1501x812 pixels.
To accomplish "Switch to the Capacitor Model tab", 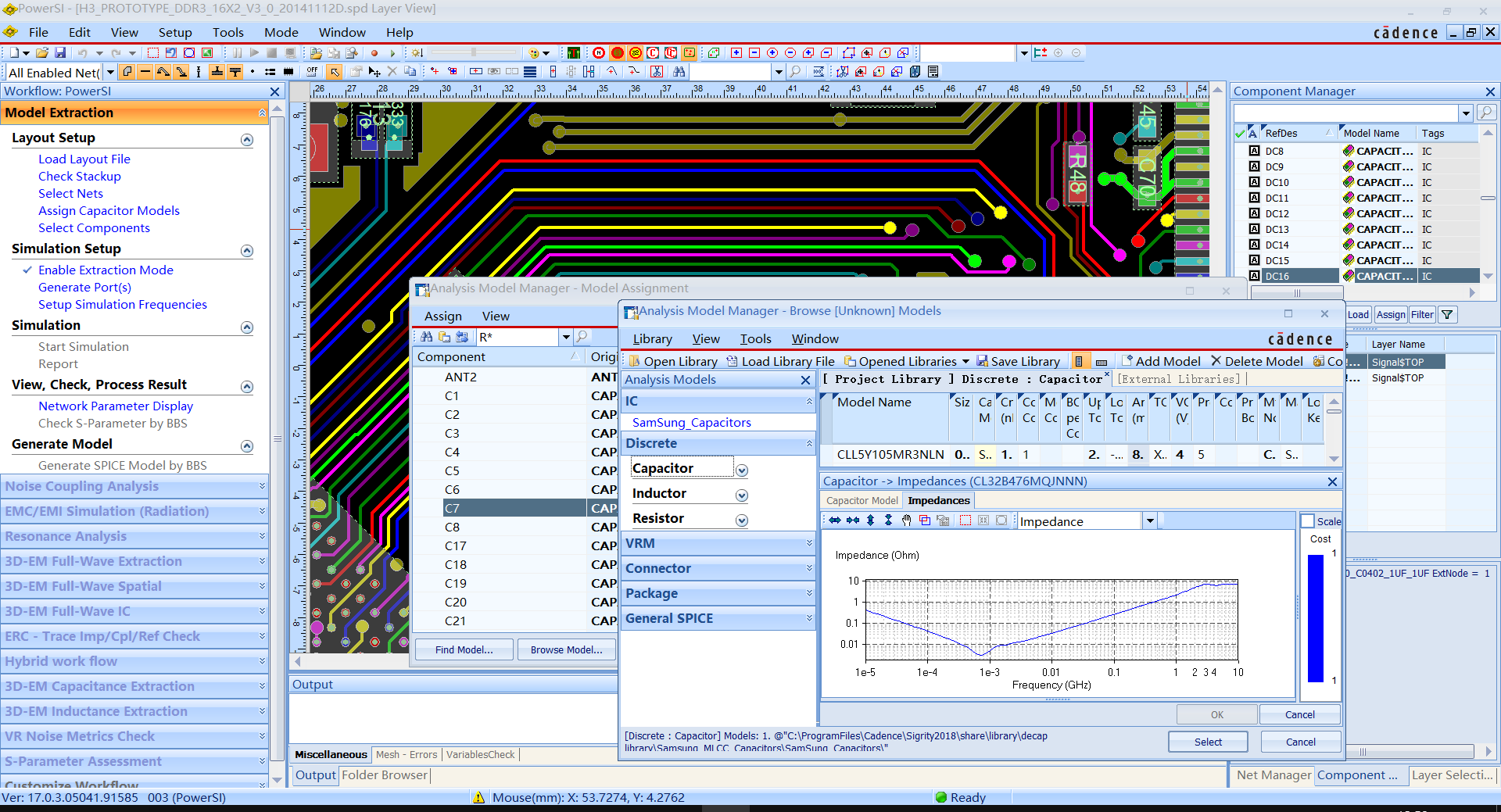I will point(862,500).
